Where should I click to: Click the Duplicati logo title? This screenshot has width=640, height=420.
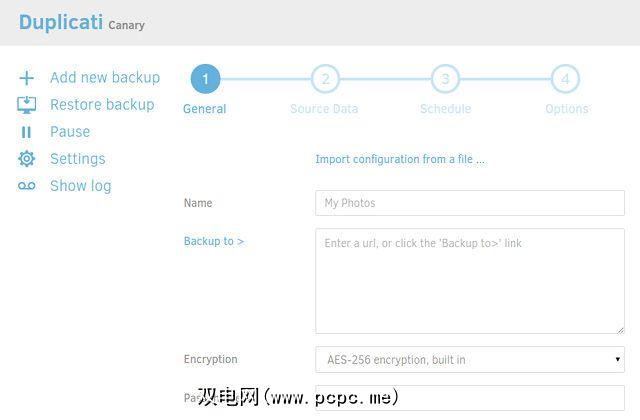click(x=61, y=22)
